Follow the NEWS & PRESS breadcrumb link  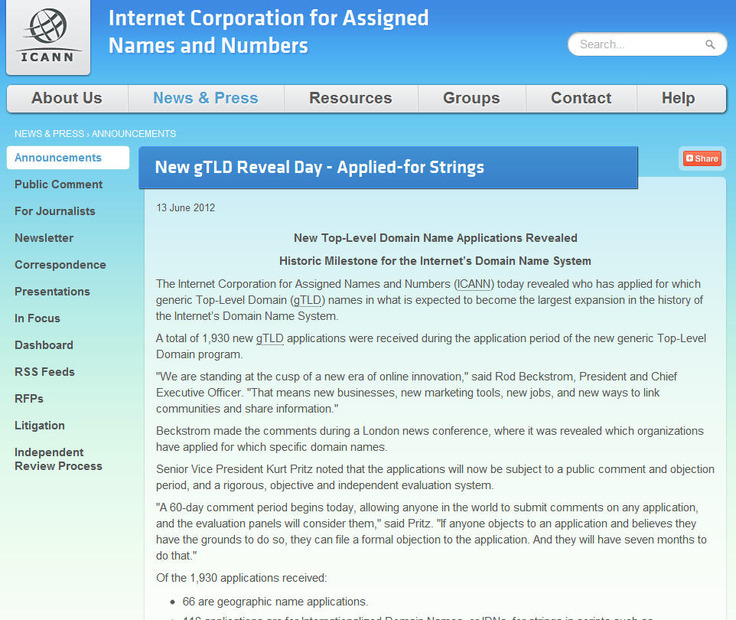(49, 134)
